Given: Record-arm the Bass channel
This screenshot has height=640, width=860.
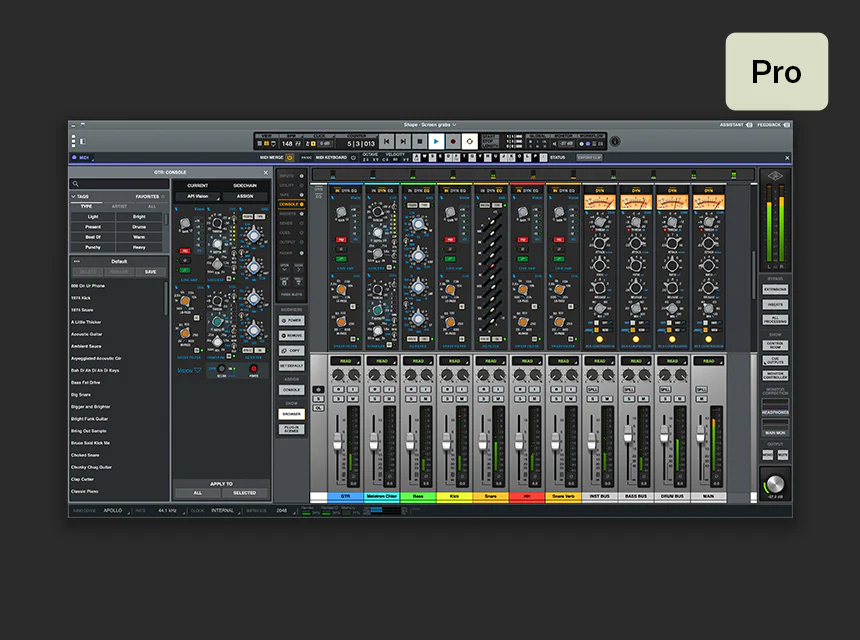Looking at the screenshot, I should pyautogui.click(x=411, y=389).
